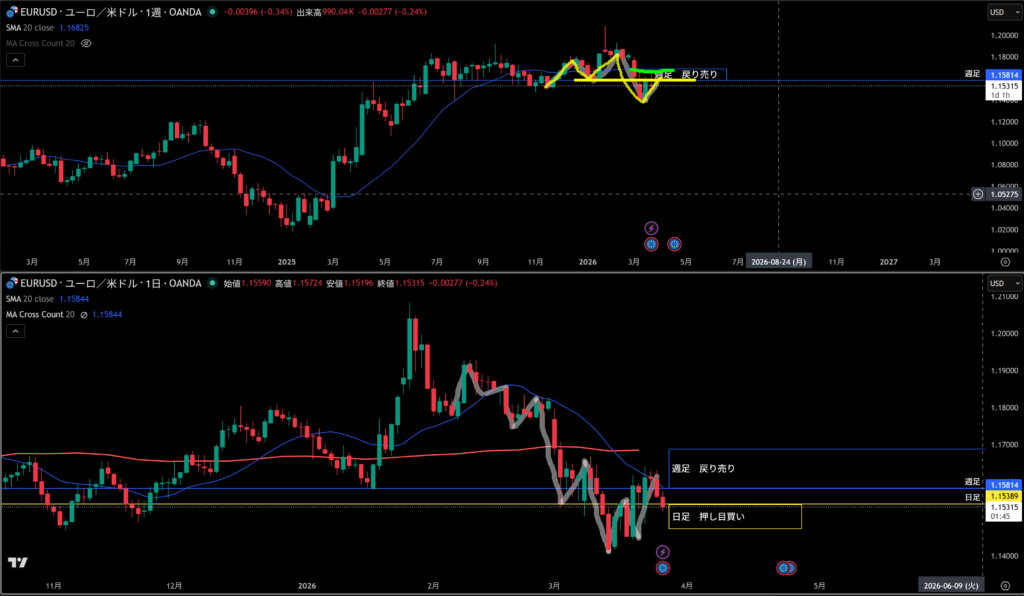Screen dimensions: 1024x596
Task: Click the EURUSD symbol flag icon, weekly chart
Action: point(10,12)
